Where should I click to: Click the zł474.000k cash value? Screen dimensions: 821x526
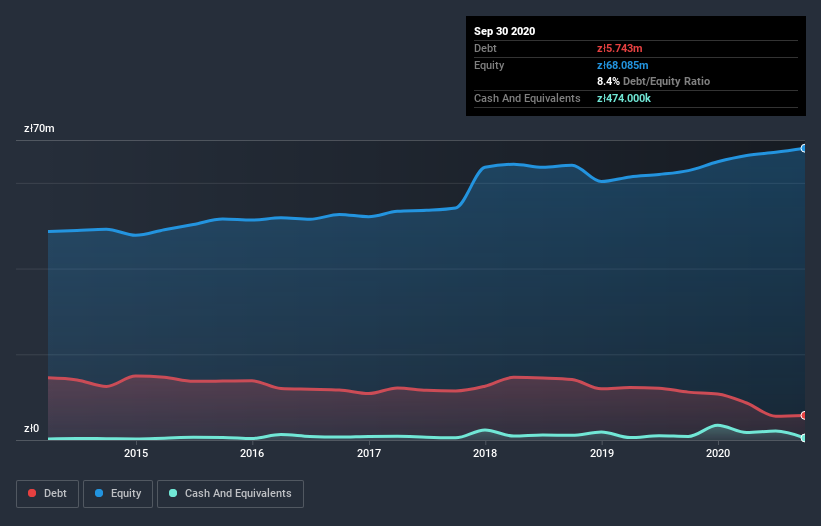pos(624,98)
